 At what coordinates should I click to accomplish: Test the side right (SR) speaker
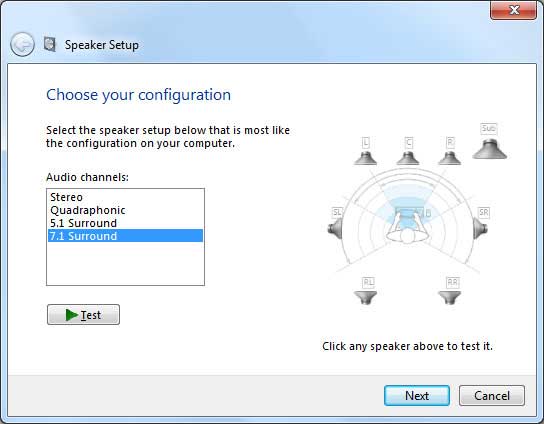click(x=481, y=229)
